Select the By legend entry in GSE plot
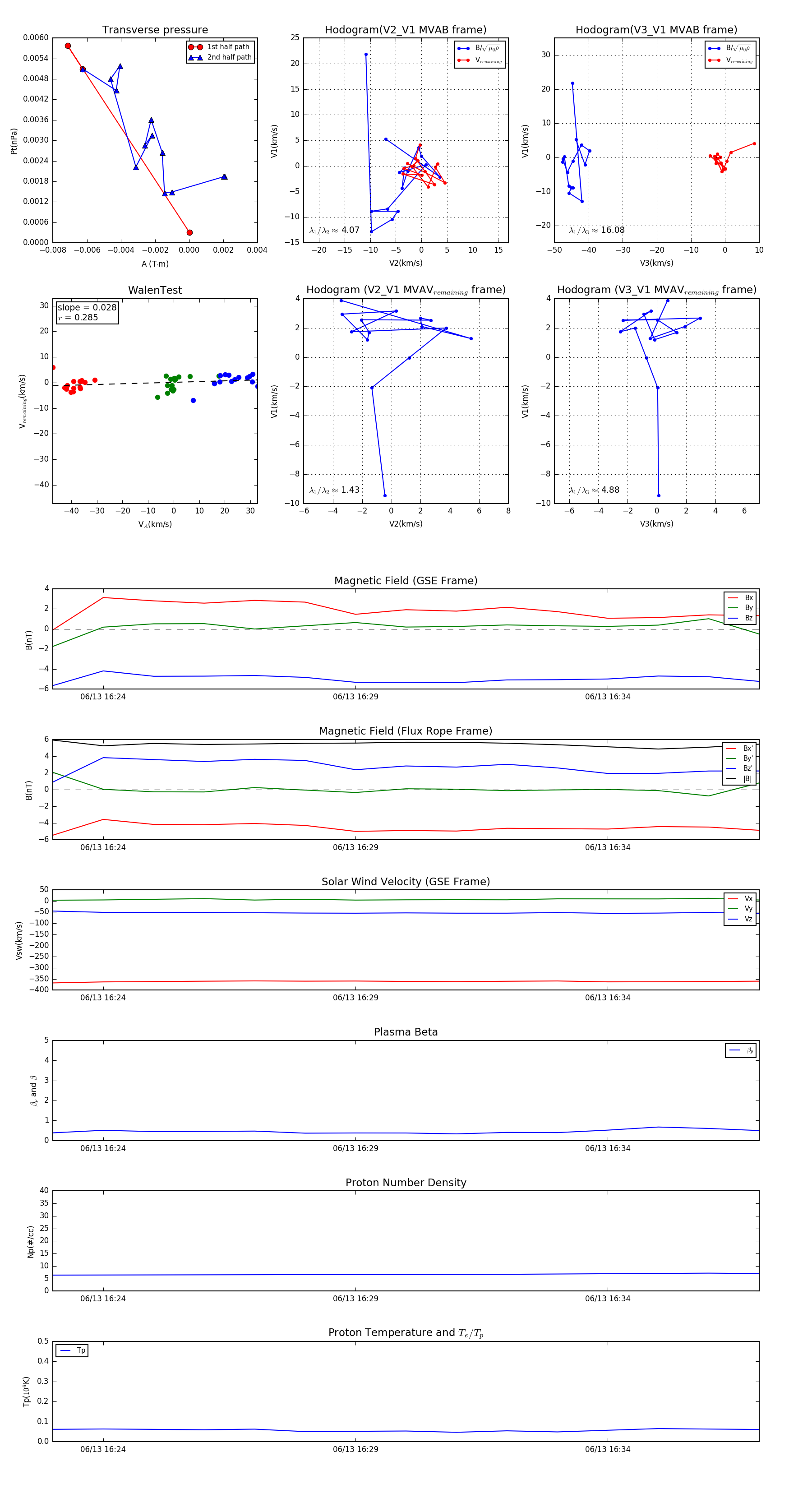 tap(740, 608)
